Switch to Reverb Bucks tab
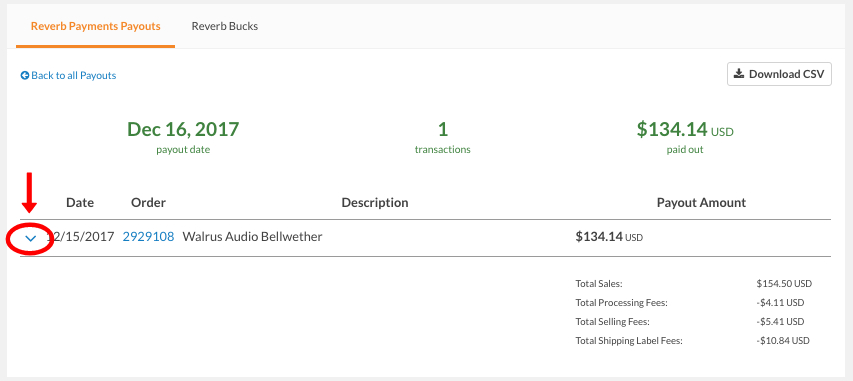 pos(225,26)
